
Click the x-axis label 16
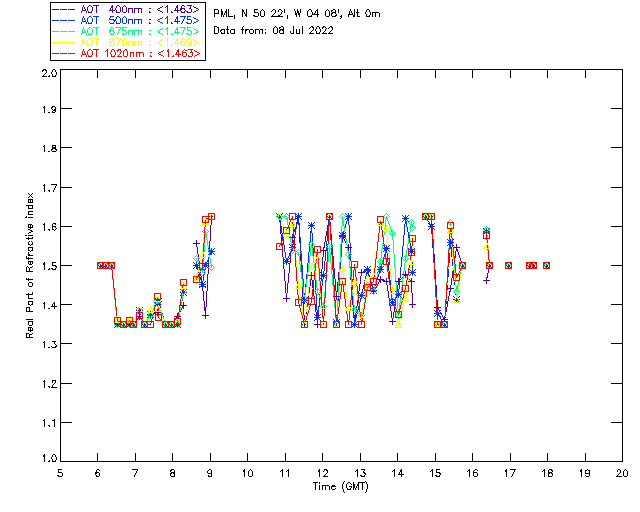click(x=473, y=473)
